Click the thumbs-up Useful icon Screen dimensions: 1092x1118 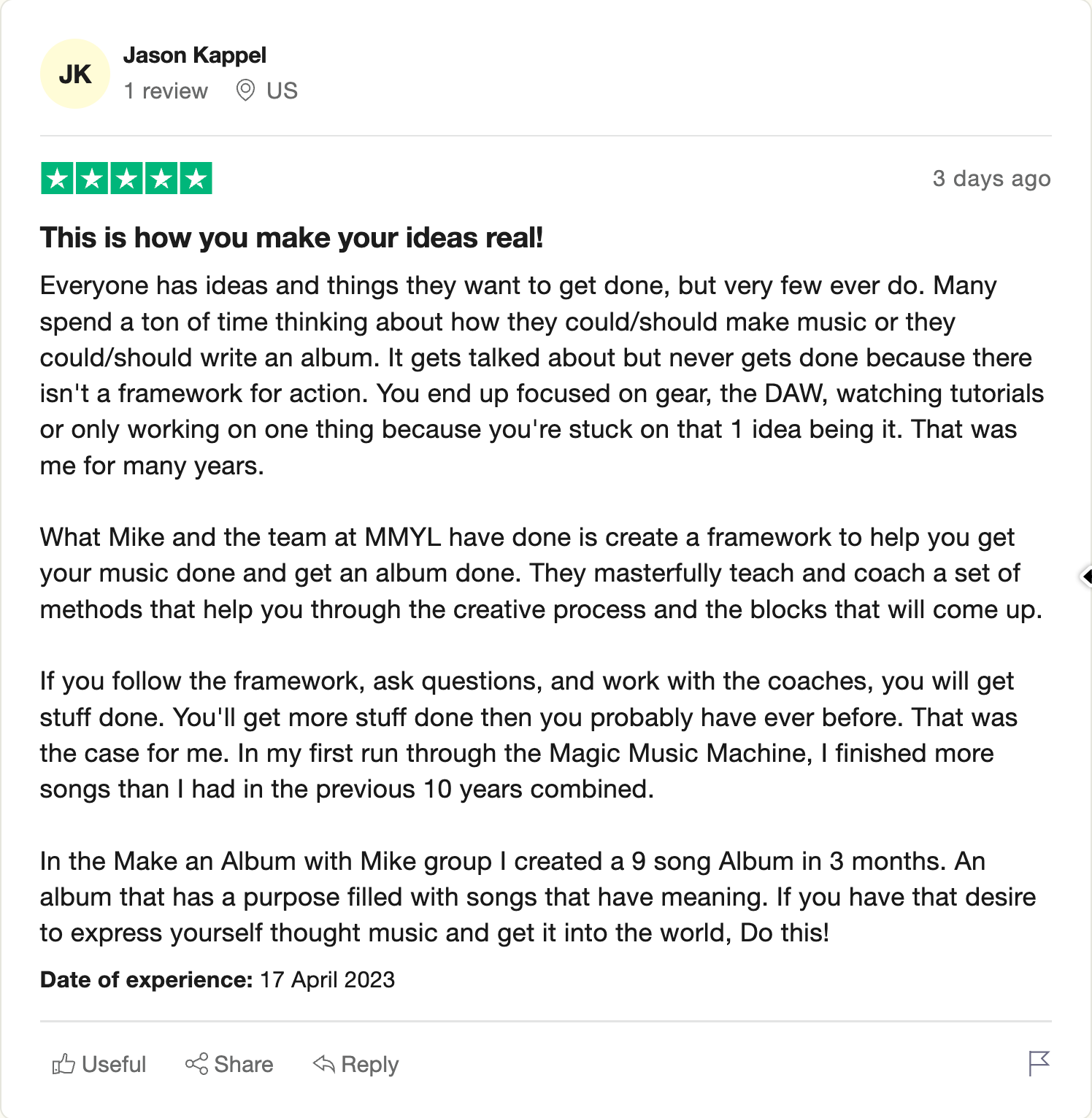(64, 1064)
